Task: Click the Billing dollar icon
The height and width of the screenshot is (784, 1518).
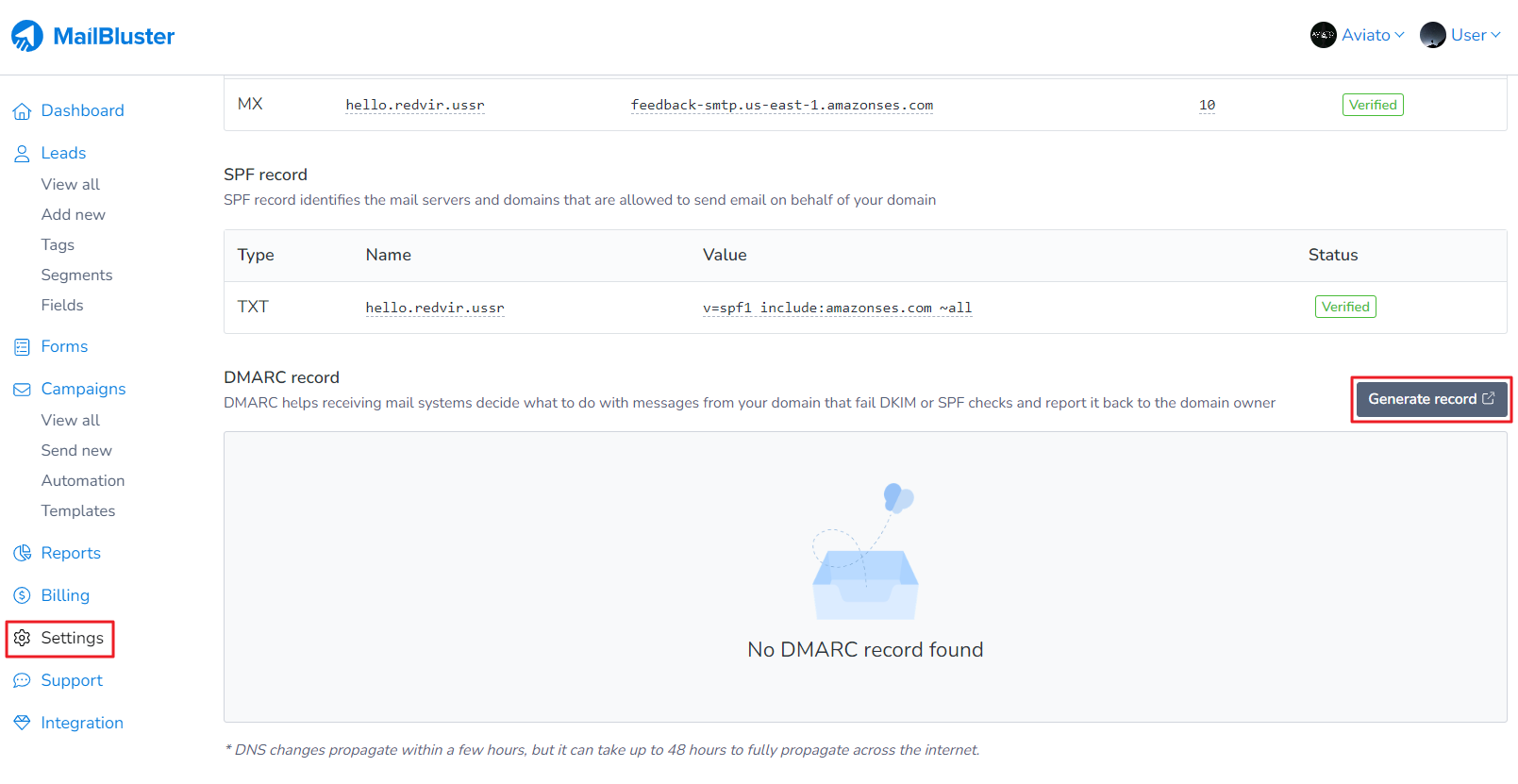Action: pos(22,596)
